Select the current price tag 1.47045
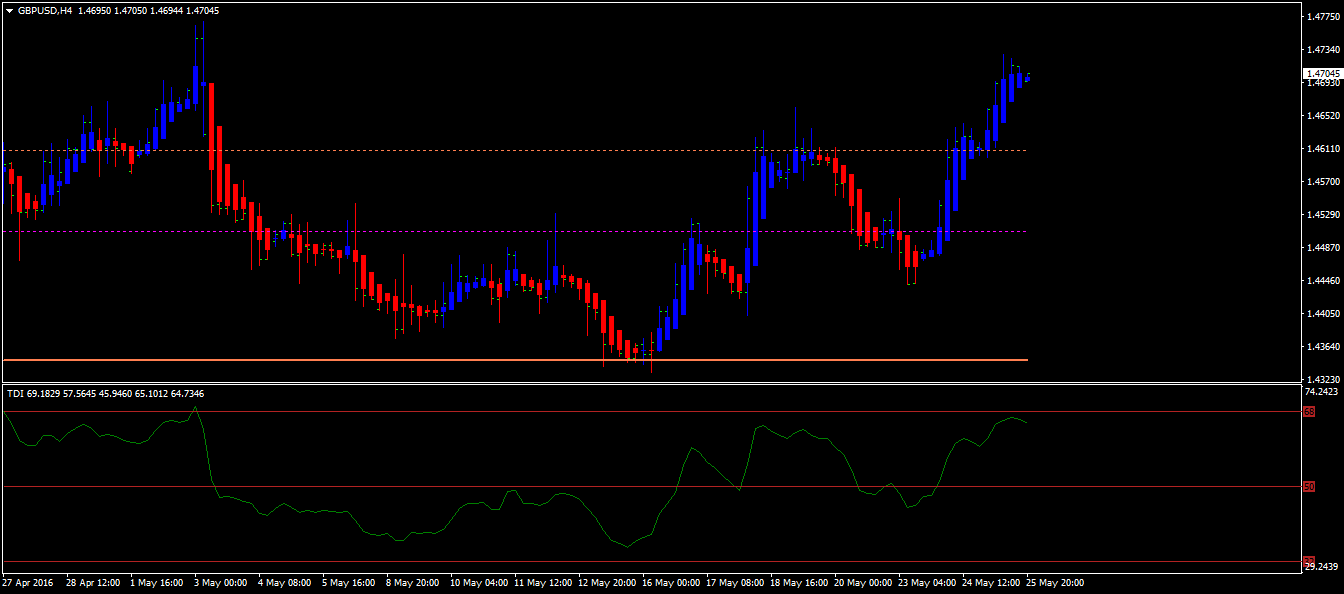The image size is (1344, 594). coord(1323,73)
